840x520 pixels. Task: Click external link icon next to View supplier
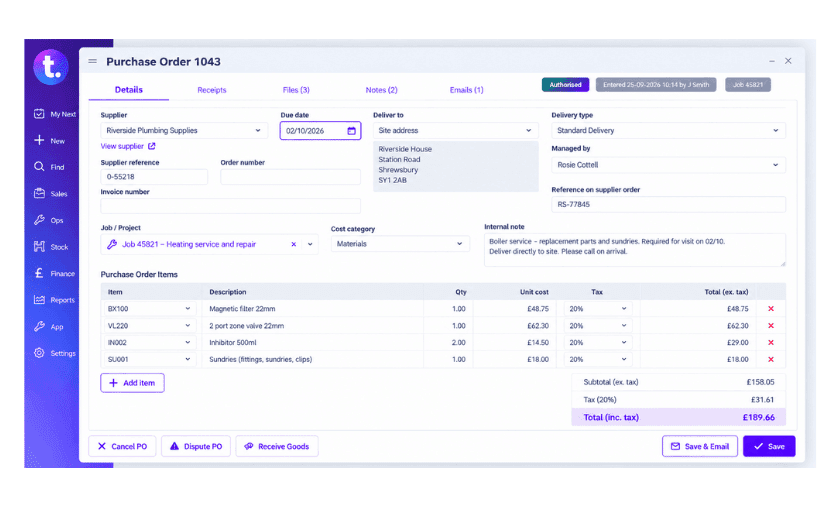pyautogui.click(x=152, y=146)
